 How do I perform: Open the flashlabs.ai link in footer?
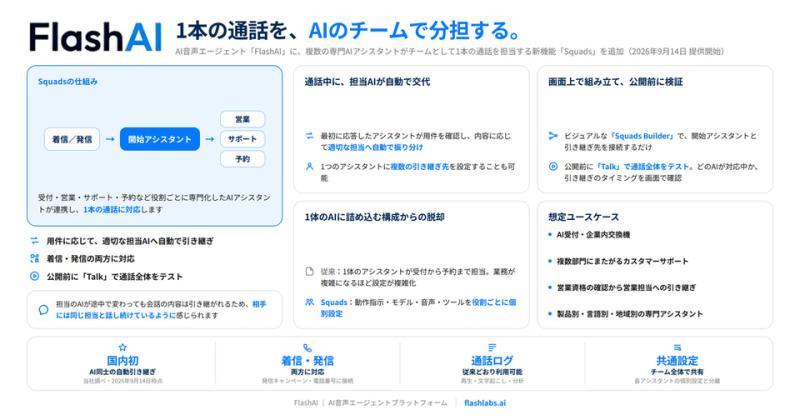pos(485,403)
